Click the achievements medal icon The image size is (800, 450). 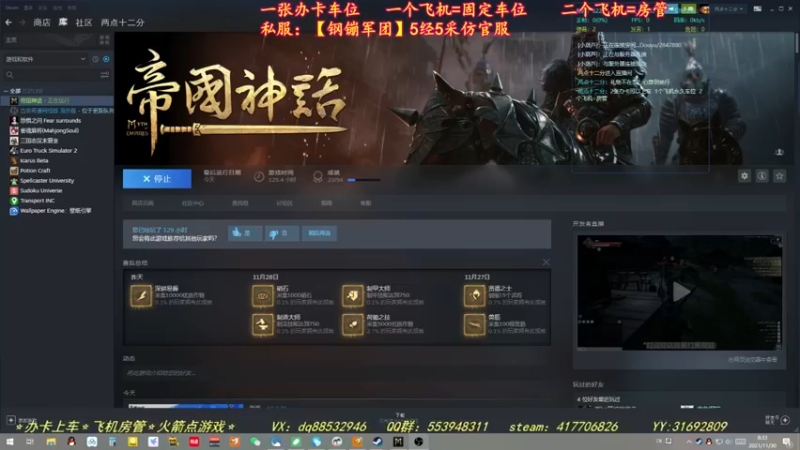(x=317, y=177)
